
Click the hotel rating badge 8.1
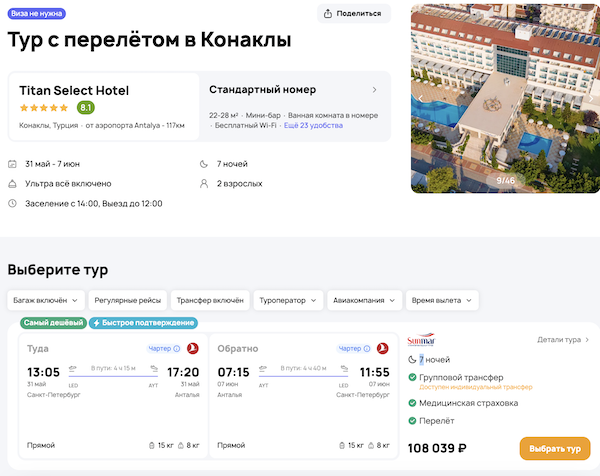click(86, 108)
